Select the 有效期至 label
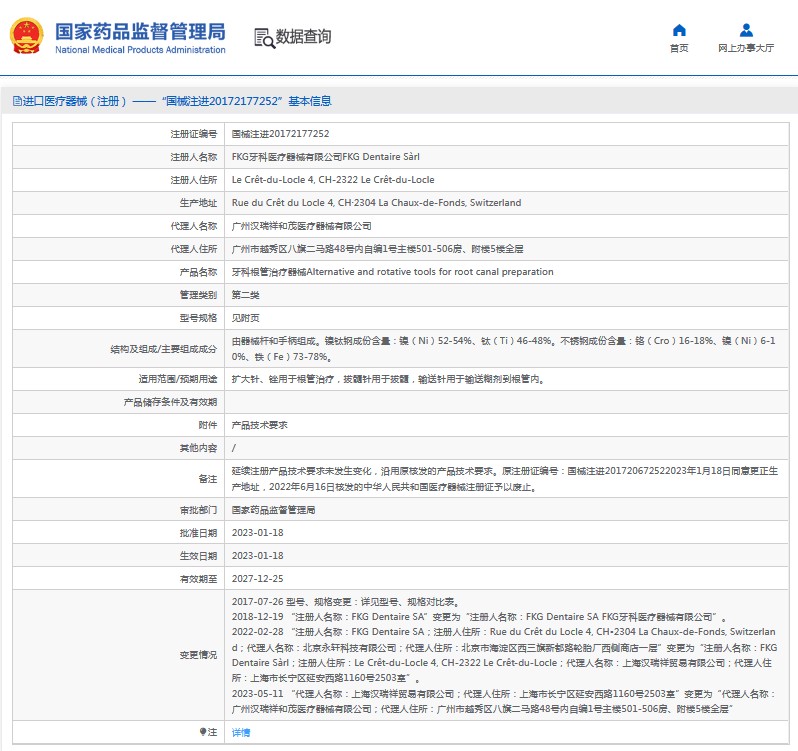The width and height of the screenshot is (798, 751). click(198, 579)
